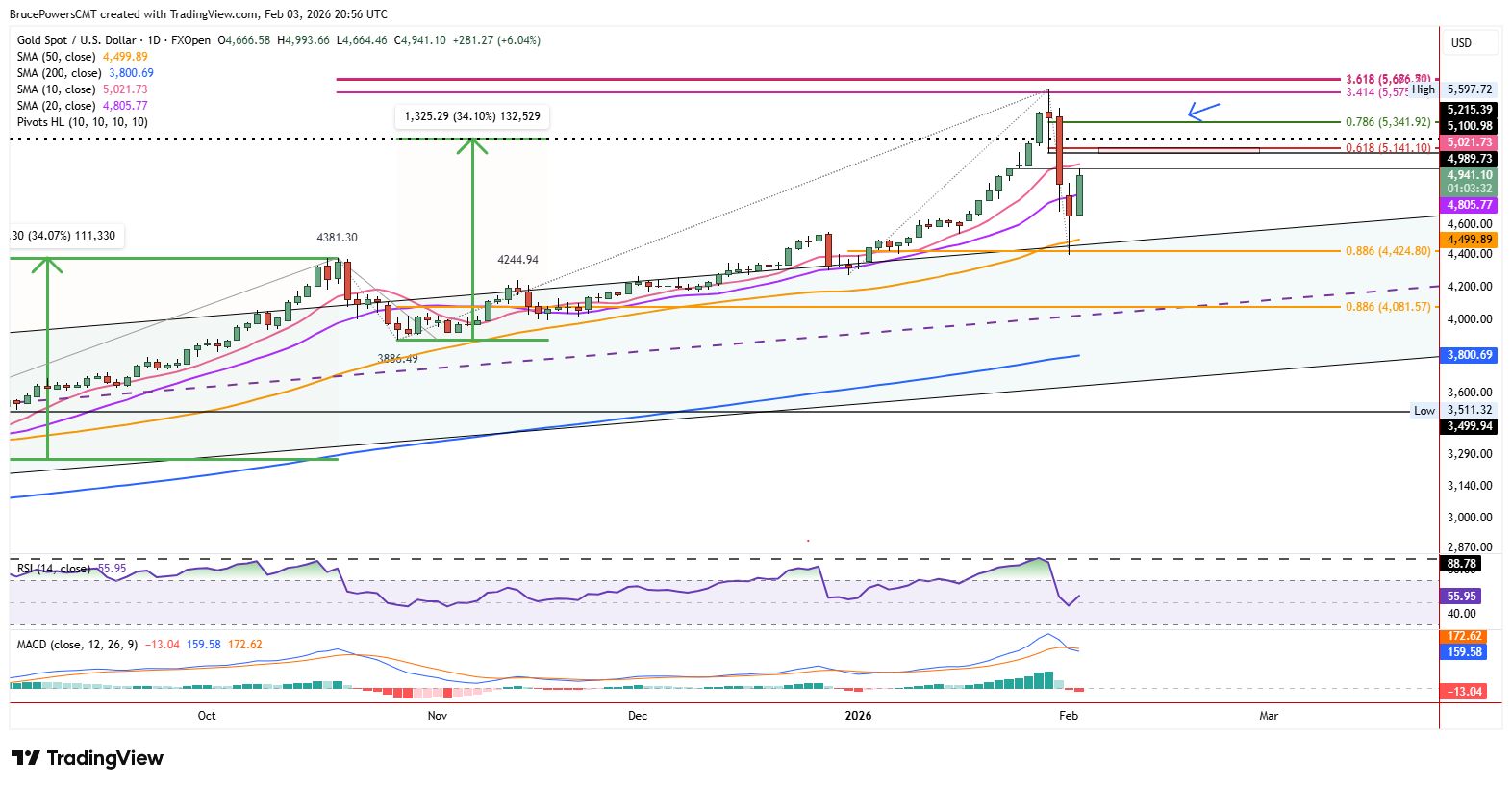Select the SMA (50, close) indicator legend
Viewport: 1512px width, 787px height.
coord(83,57)
